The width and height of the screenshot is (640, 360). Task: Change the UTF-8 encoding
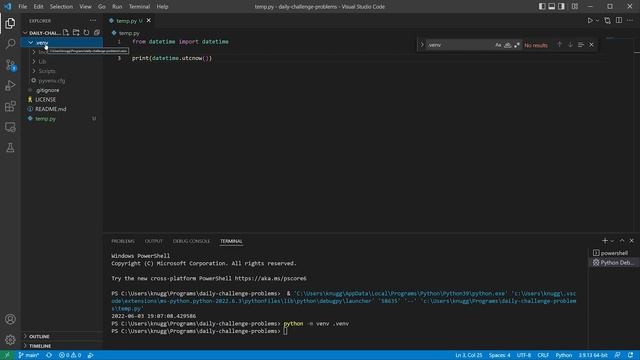click(x=524, y=355)
